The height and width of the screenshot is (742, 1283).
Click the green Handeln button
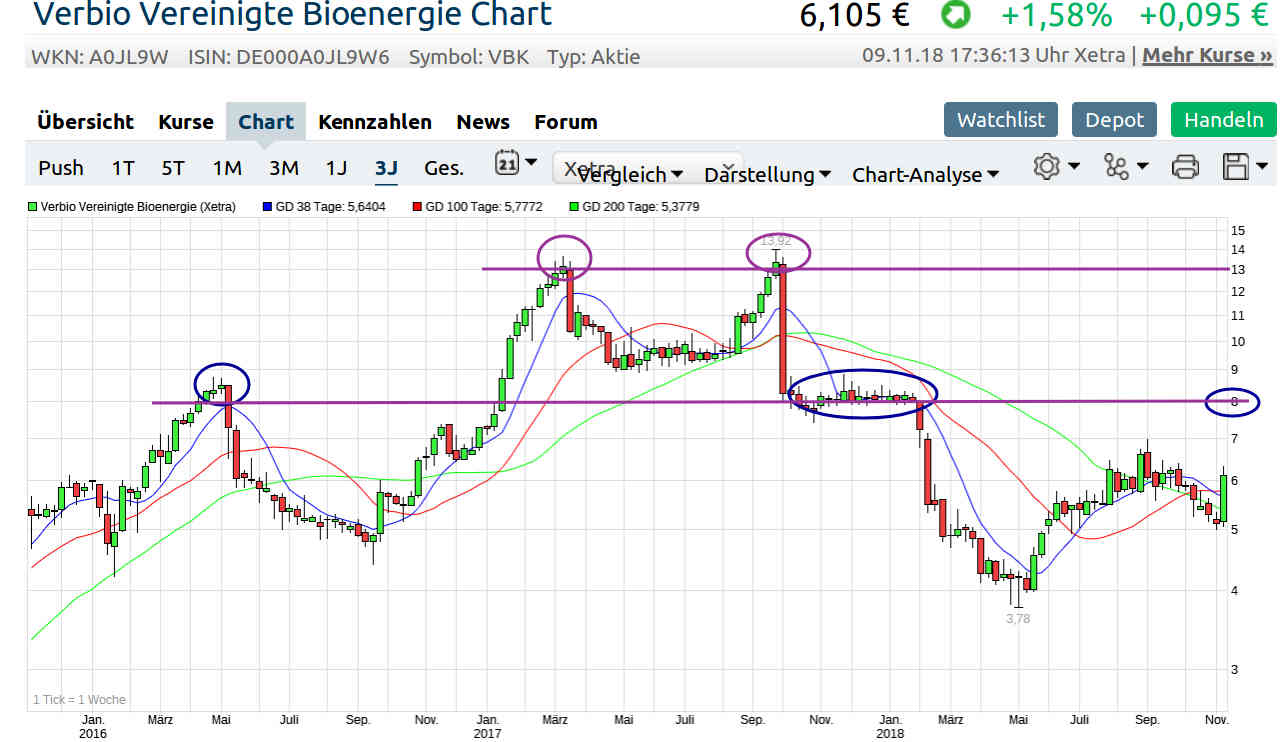tap(1224, 120)
